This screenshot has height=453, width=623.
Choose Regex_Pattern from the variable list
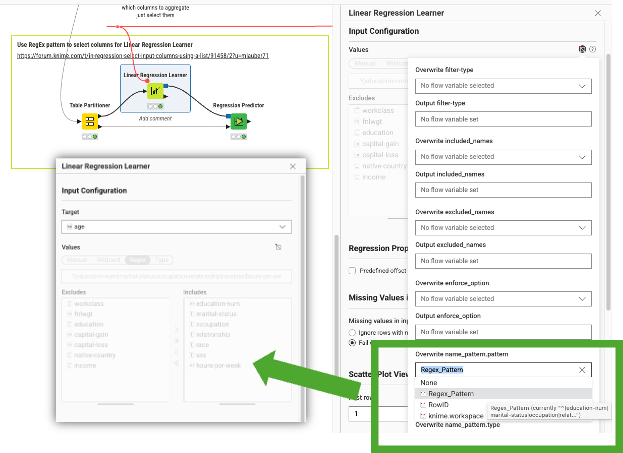(452, 394)
